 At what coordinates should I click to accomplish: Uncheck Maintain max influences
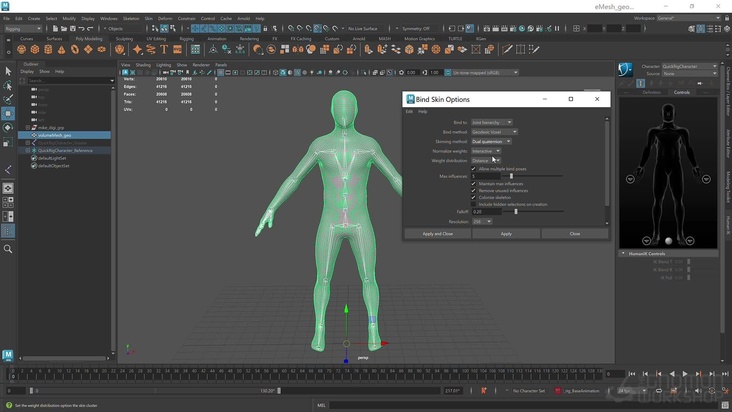coord(473,184)
